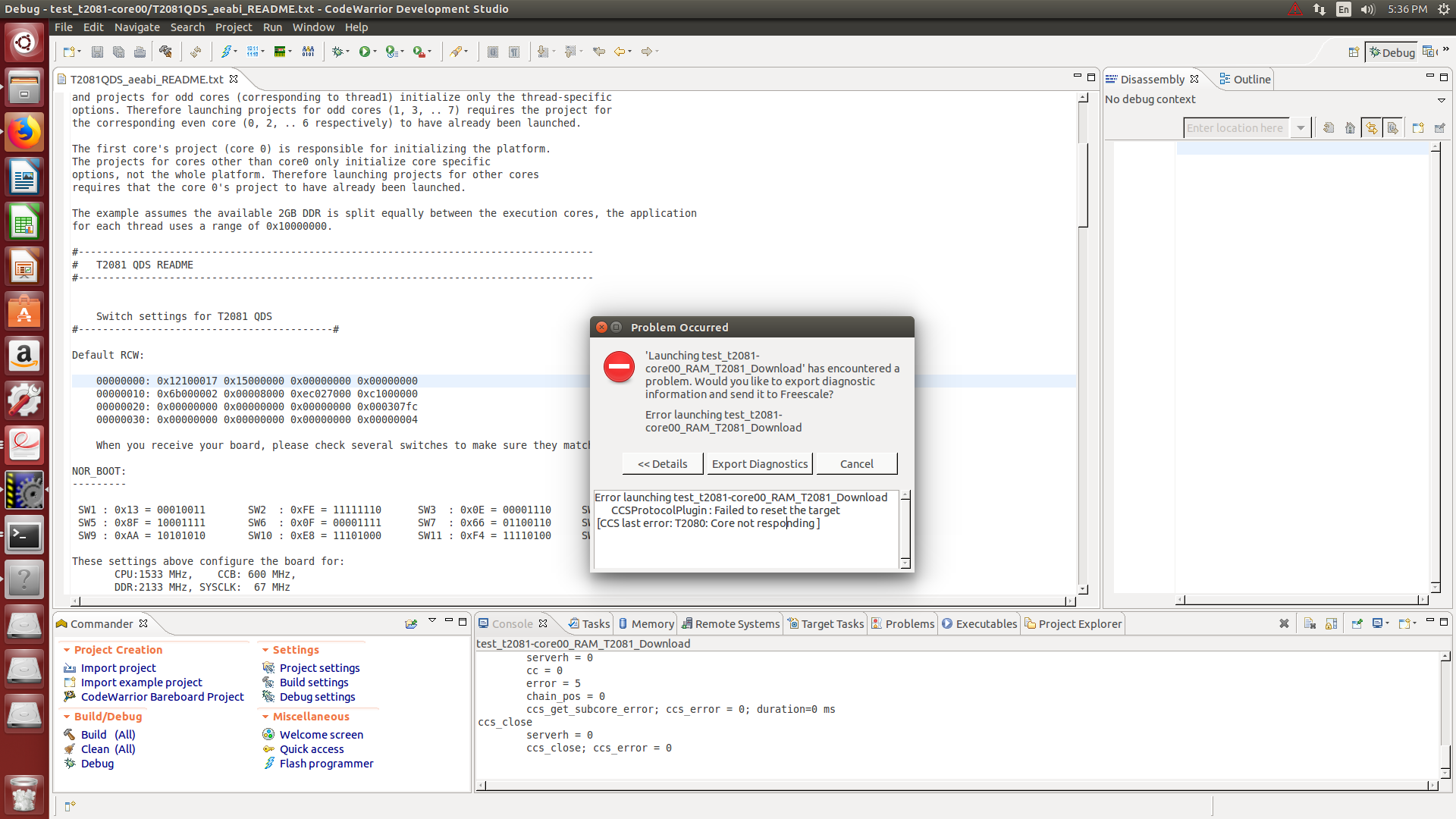1456x819 pixels.
Task: Toggle block selection mode icon in toolbar
Action: click(493, 52)
